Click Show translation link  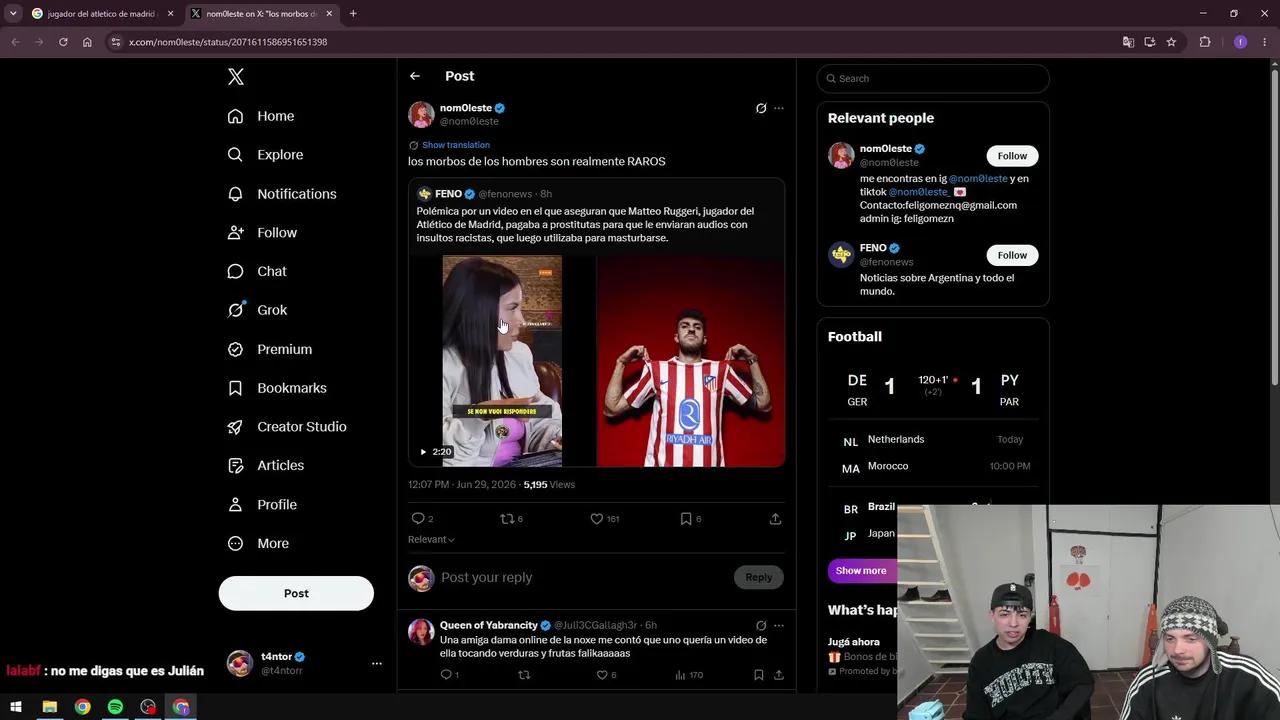(456, 145)
